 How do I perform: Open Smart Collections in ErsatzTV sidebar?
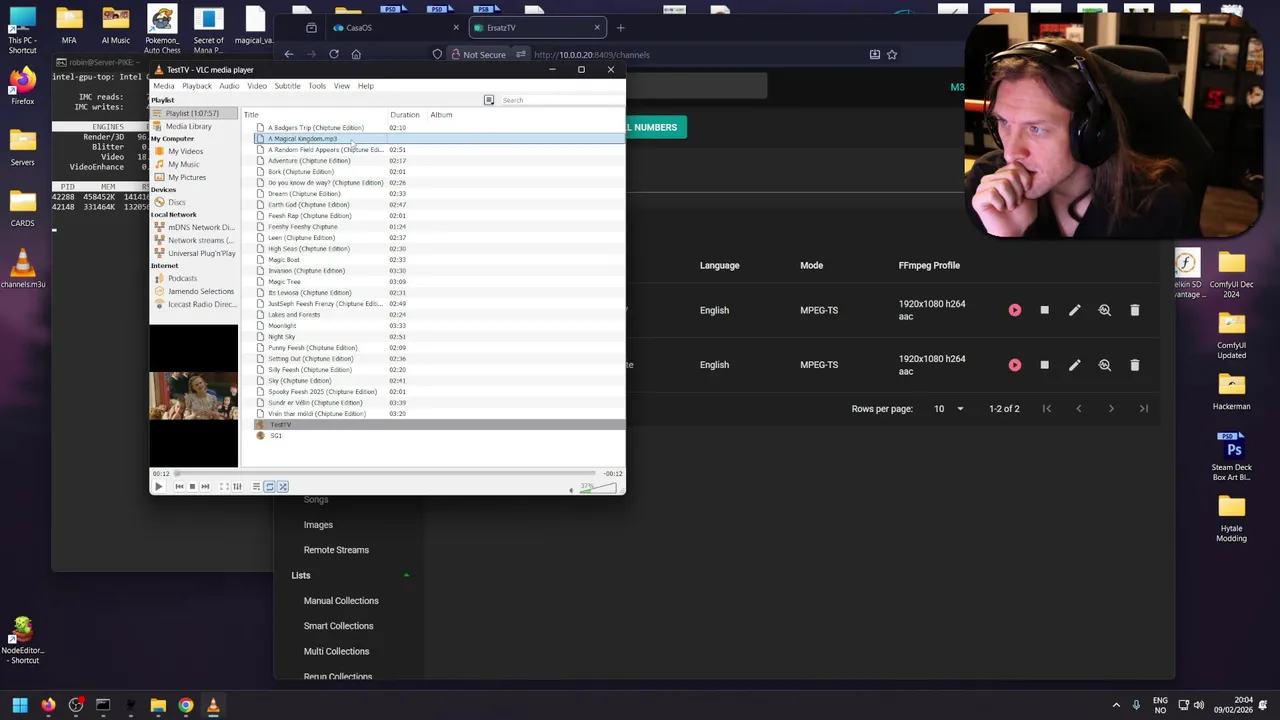click(x=338, y=626)
